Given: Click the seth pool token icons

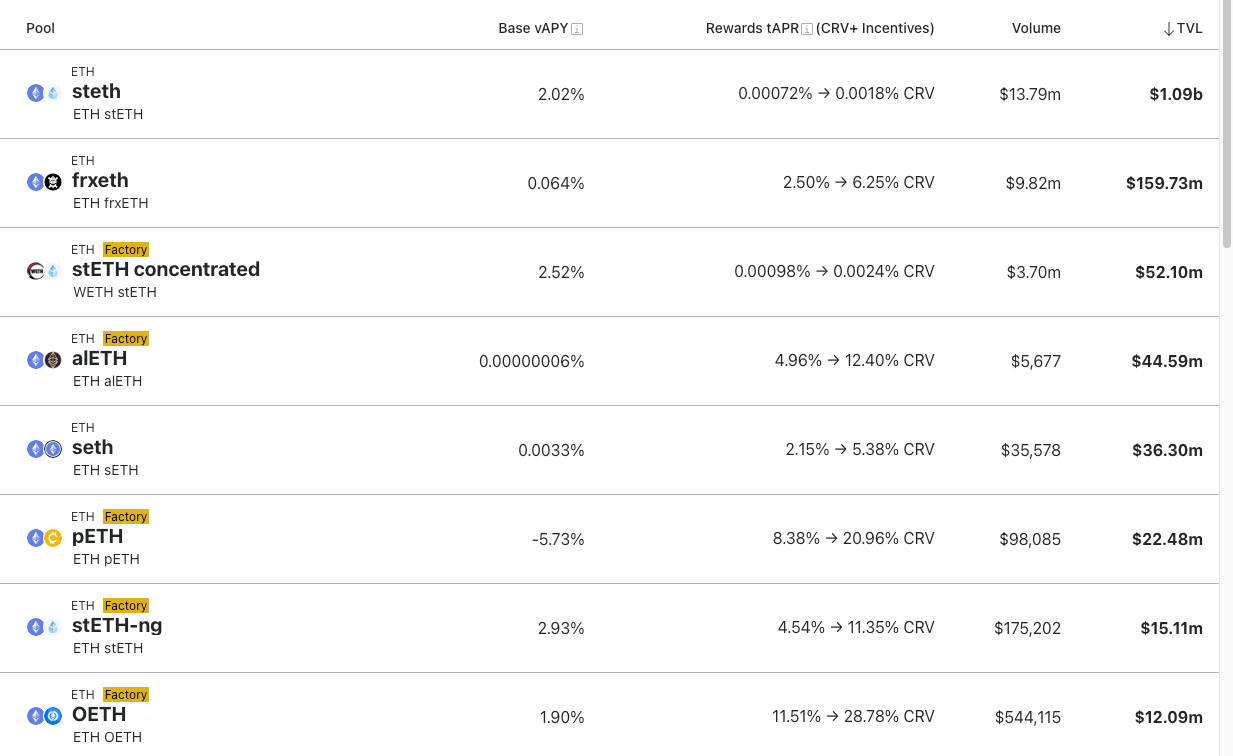Looking at the screenshot, I should coord(44,449).
